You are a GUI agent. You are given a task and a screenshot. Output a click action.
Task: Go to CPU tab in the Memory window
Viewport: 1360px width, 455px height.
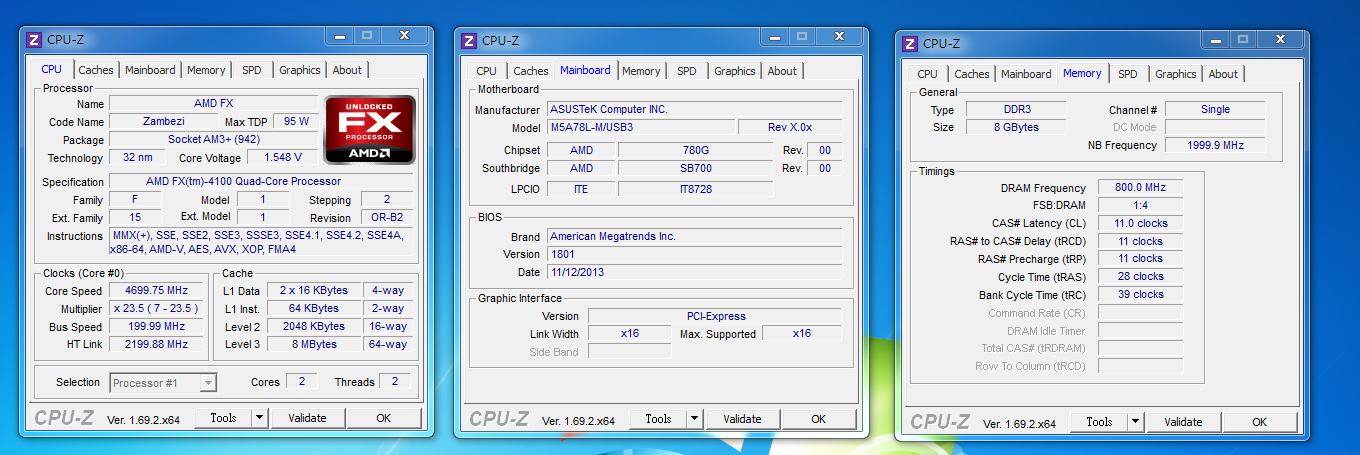[x=928, y=74]
